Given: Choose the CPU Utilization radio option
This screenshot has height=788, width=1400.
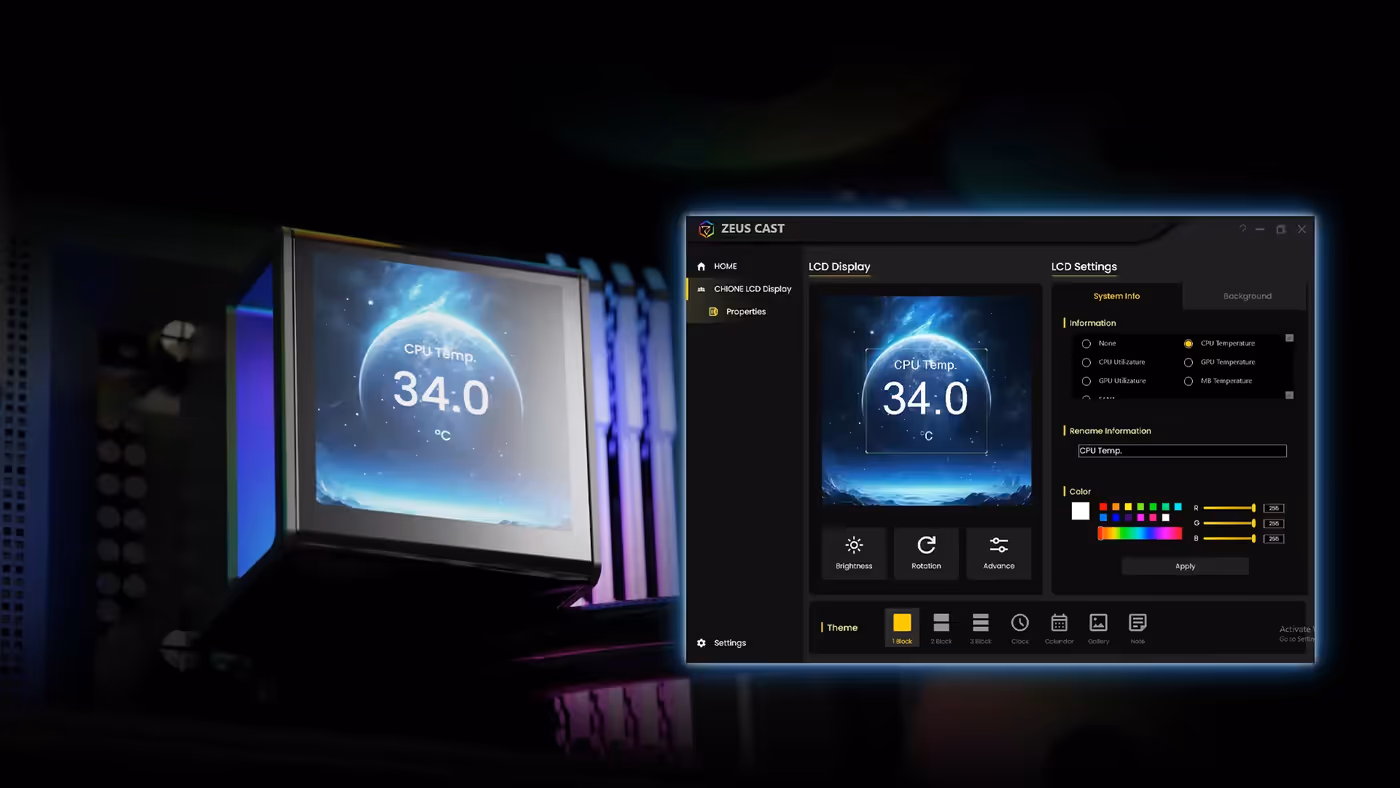Looking at the screenshot, I should (x=1087, y=362).
